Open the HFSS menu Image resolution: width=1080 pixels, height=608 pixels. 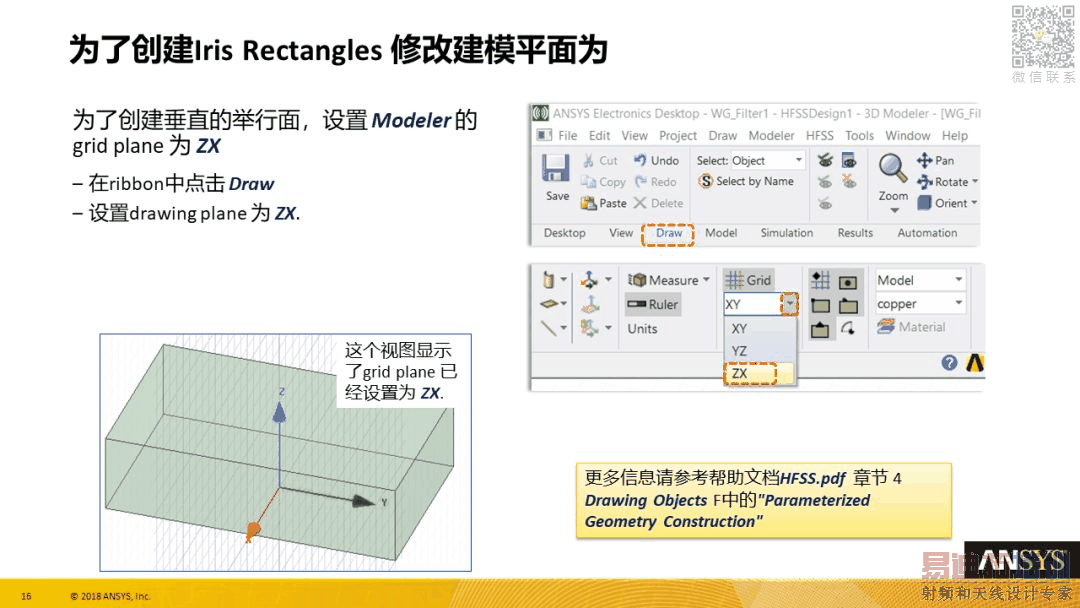820,136
